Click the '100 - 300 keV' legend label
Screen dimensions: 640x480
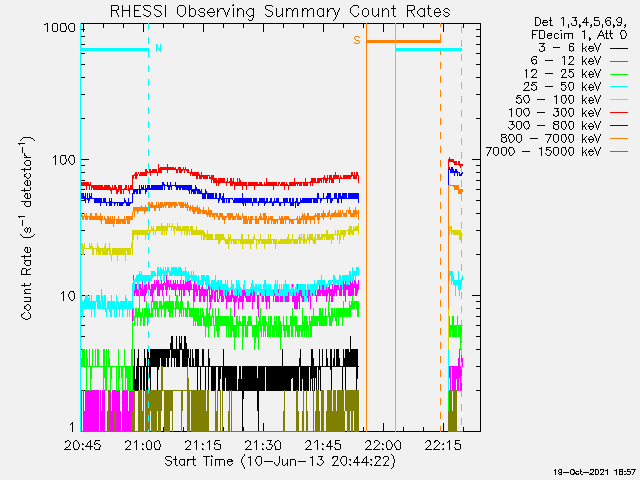click(554, 113)
